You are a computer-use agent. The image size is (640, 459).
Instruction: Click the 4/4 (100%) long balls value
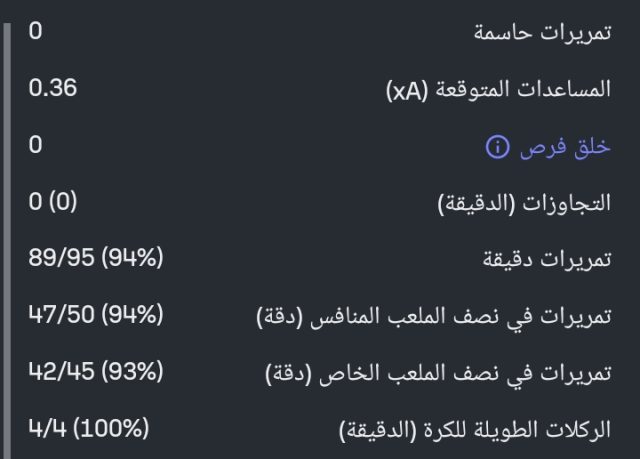[x=89, y=430]
